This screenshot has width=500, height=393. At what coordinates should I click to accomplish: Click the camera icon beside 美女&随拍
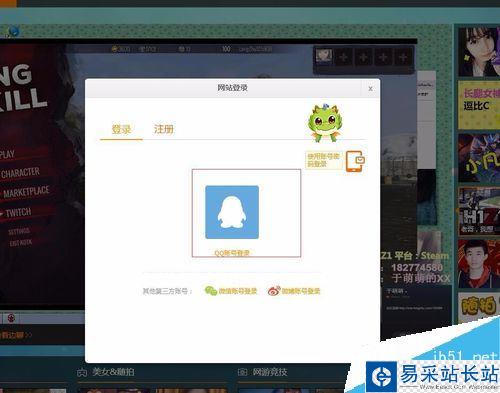82,372
